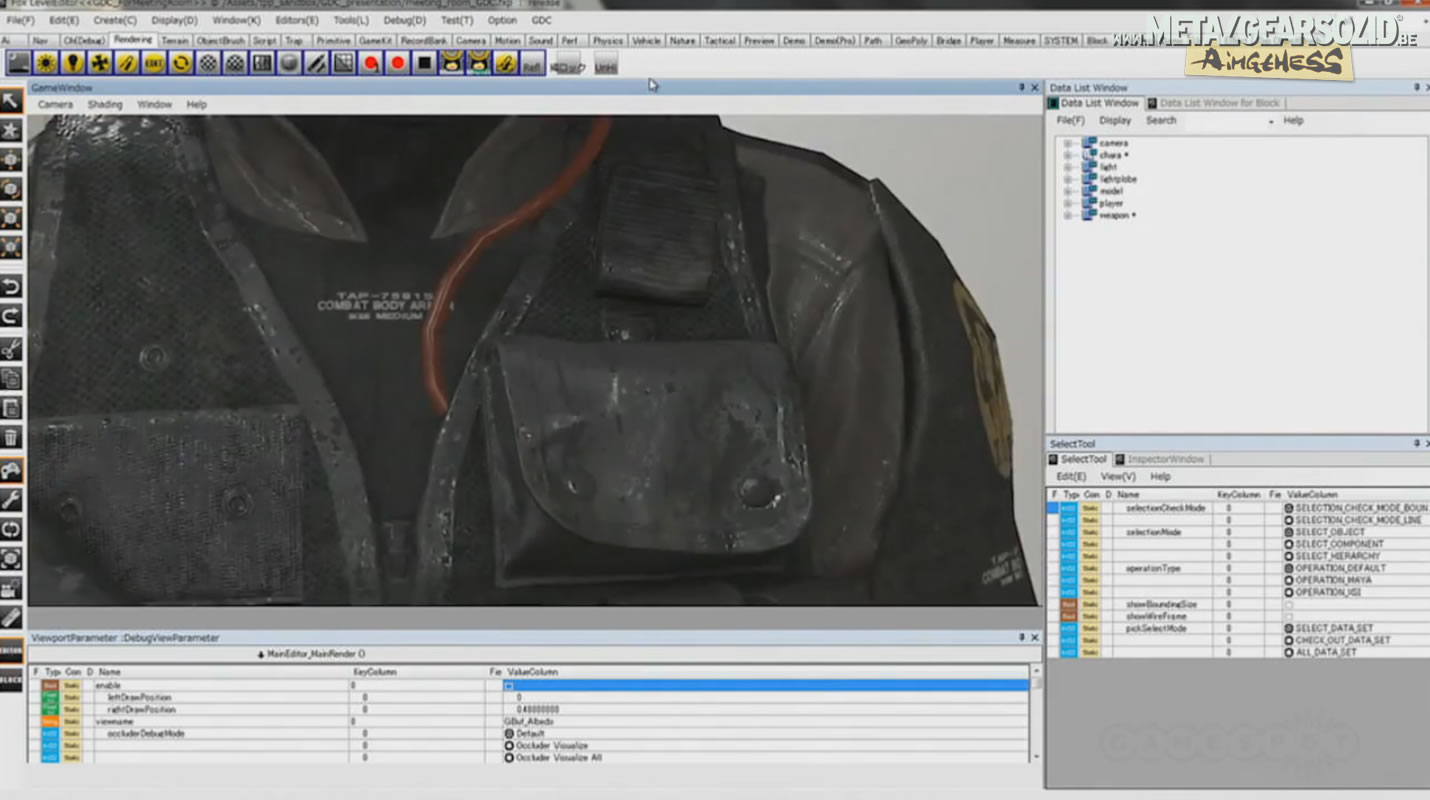
Task: Click the solid red record circle icon
Action: click(397, 63)
